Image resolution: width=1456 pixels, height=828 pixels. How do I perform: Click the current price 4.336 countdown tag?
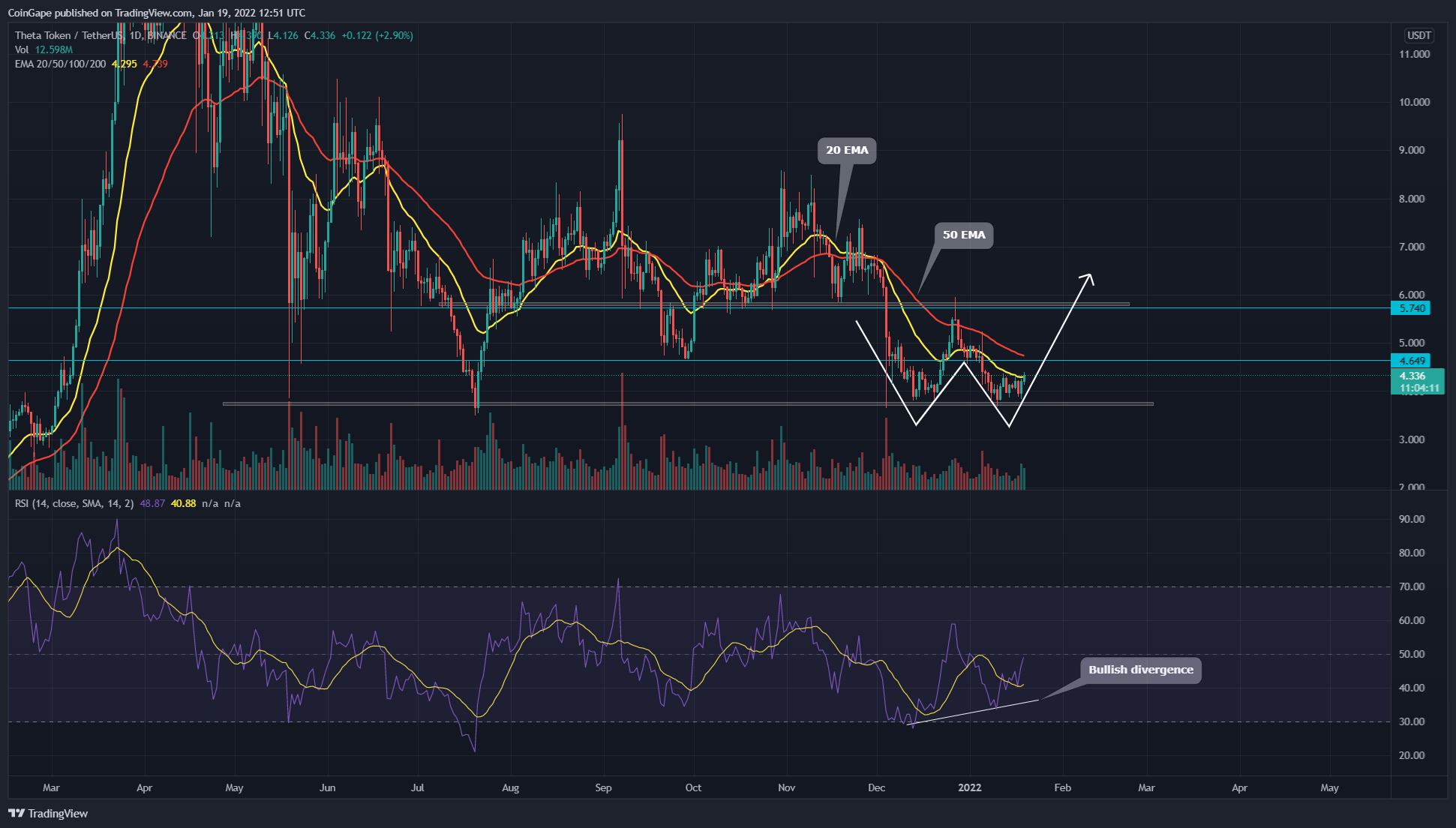click(x=1417, y=382)
